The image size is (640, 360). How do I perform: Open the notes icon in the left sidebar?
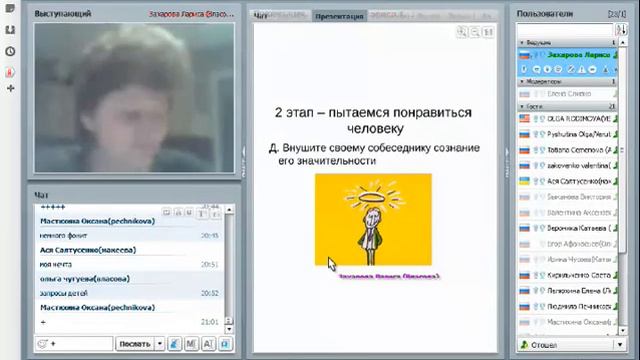10,8
